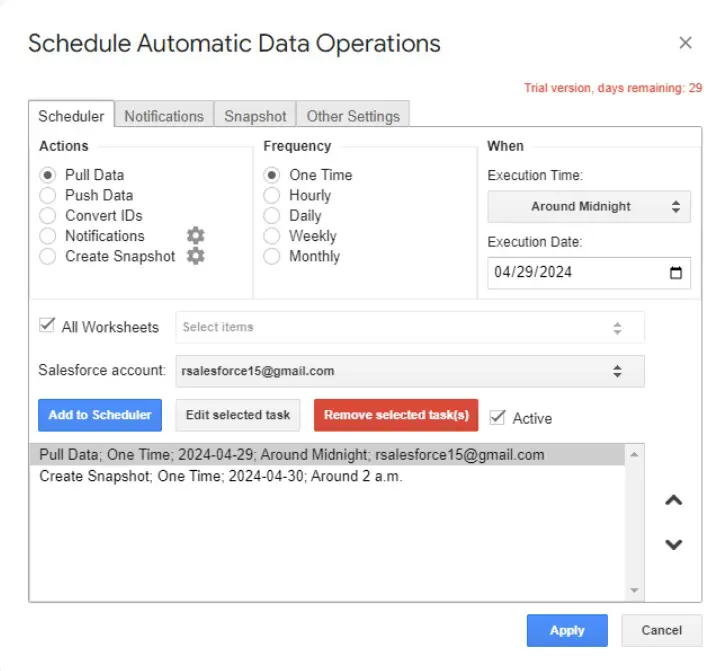This screenshot has height=671, width=721.
Task: Open settings gear next to Create Snapshot
Action: click(196, 256)
